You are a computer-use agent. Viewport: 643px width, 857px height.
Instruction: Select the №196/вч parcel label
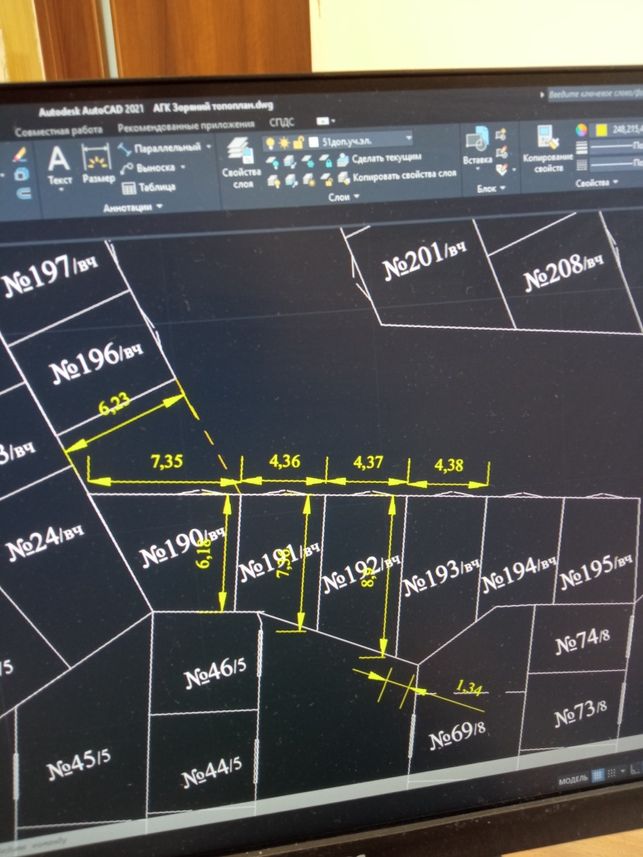(x=96, y=362)
